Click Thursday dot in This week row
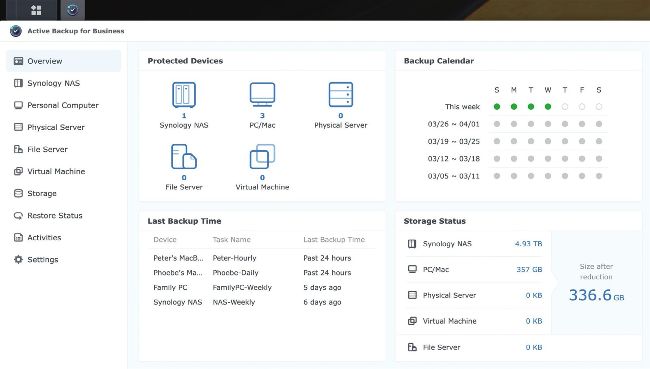This screenshot has width=650, height=369. 565,107
